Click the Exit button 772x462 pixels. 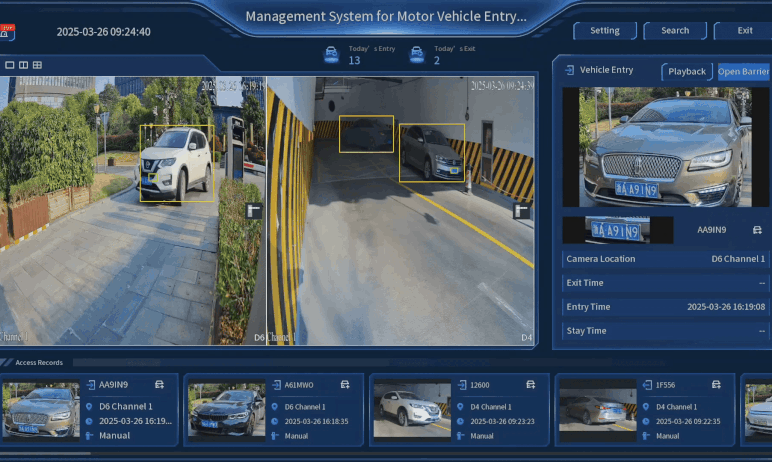(744, 31)
